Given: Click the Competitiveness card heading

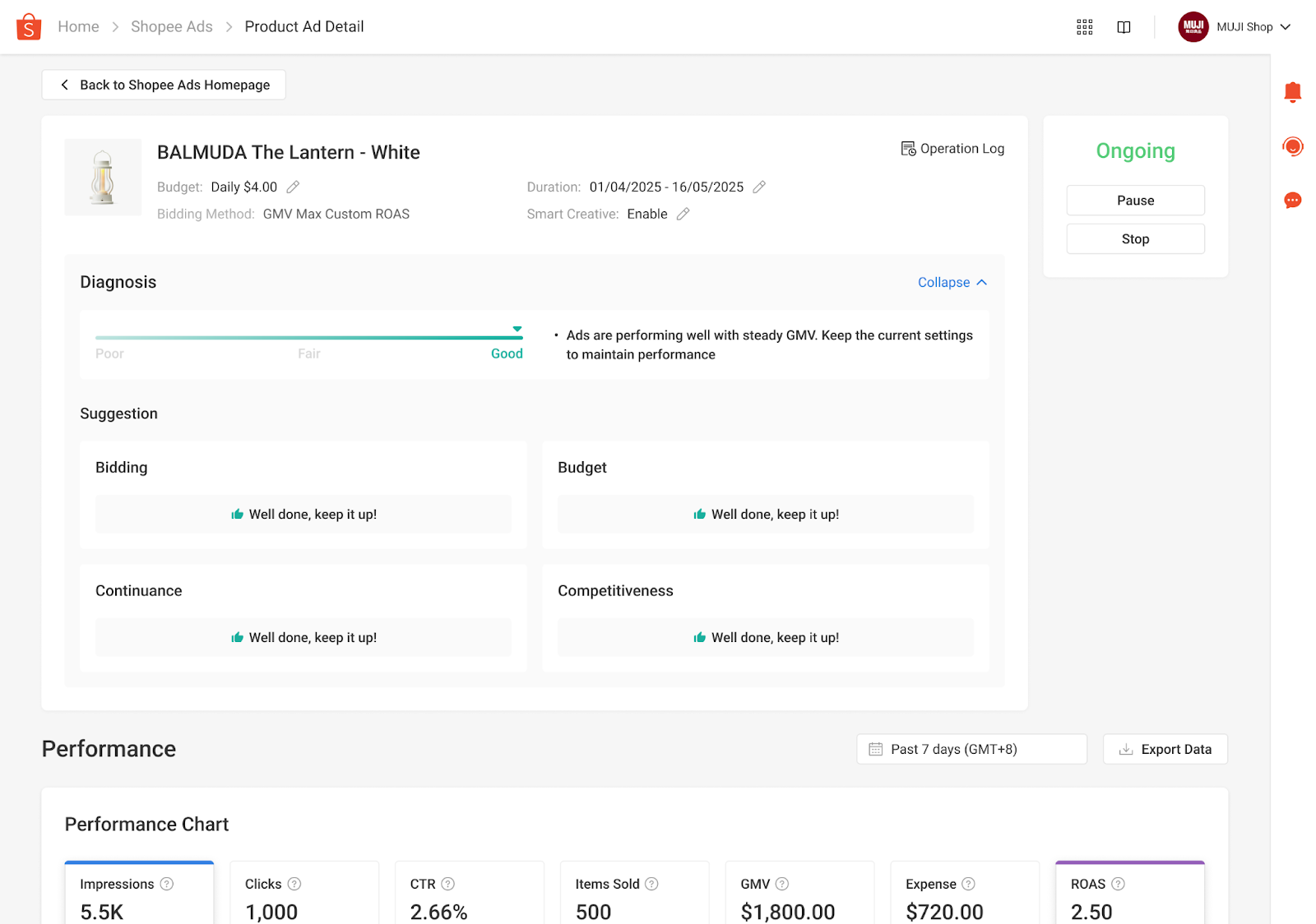Looking at the screenshot, I should tap(615, 590).
